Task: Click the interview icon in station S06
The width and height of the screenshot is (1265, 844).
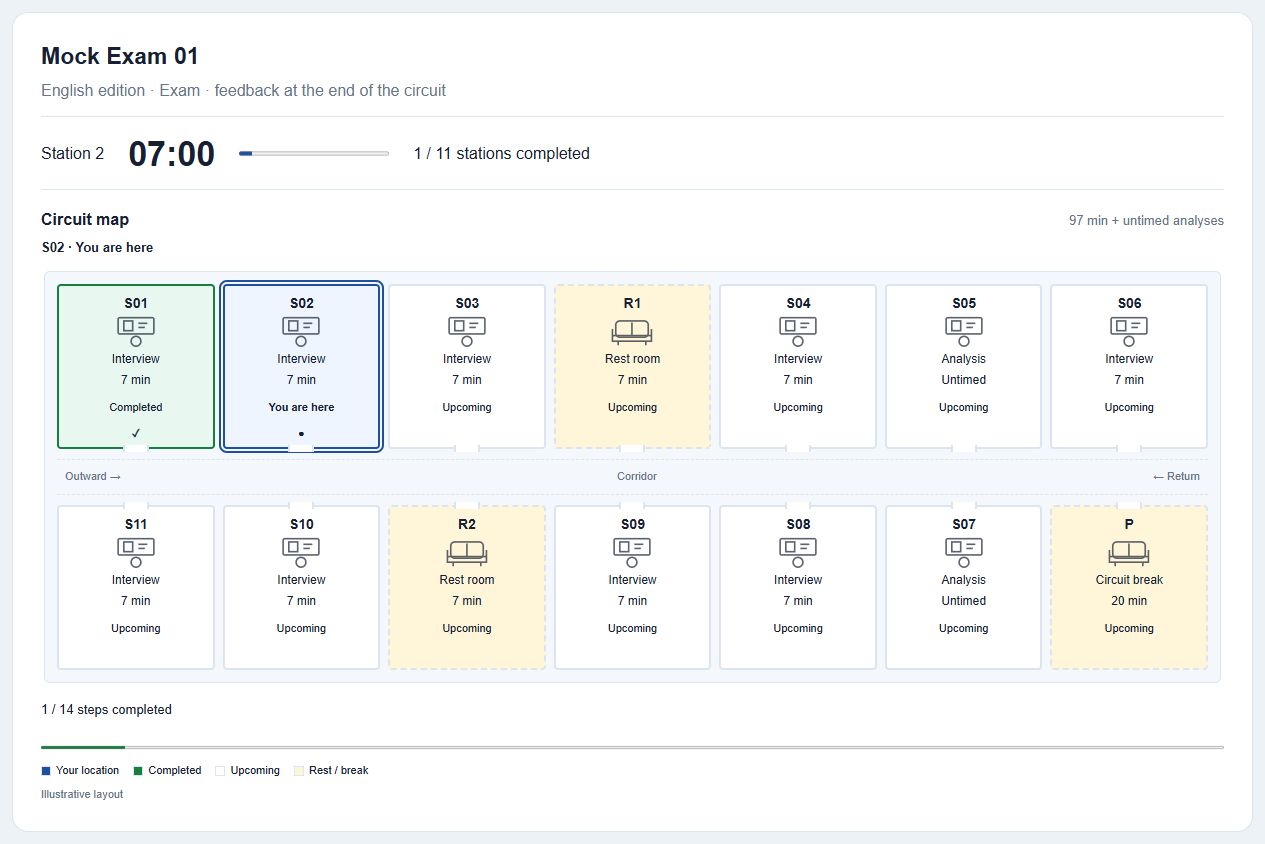Action: pos(1129,331)
